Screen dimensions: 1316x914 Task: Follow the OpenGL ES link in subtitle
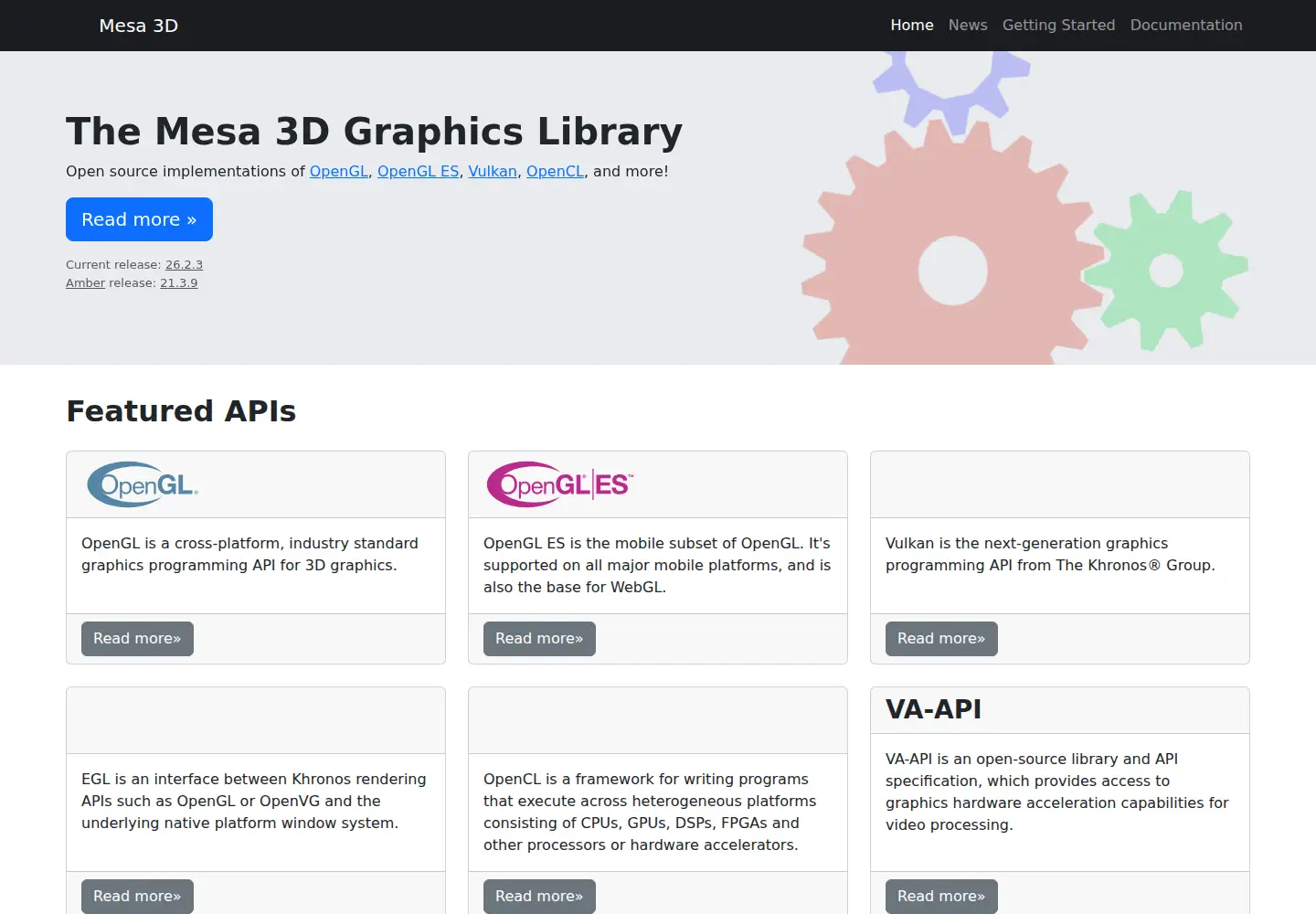[x=419, y=171]
